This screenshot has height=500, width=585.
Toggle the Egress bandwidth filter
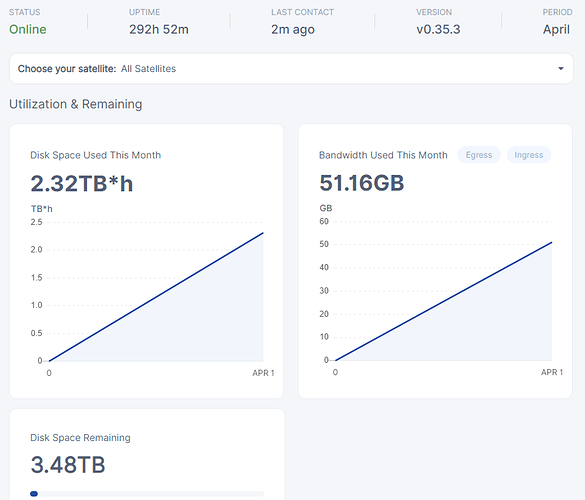(x=479, y=155)
